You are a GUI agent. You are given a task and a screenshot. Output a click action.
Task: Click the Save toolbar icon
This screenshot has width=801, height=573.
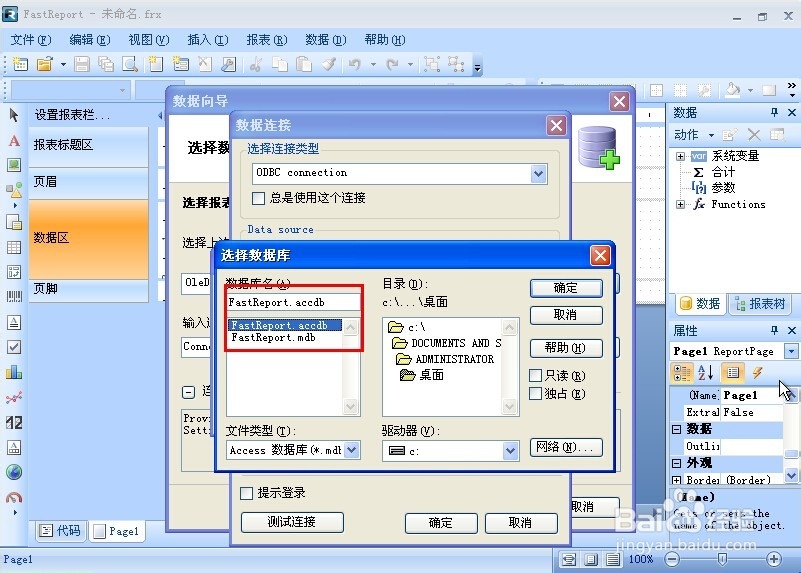click(82, 64)
